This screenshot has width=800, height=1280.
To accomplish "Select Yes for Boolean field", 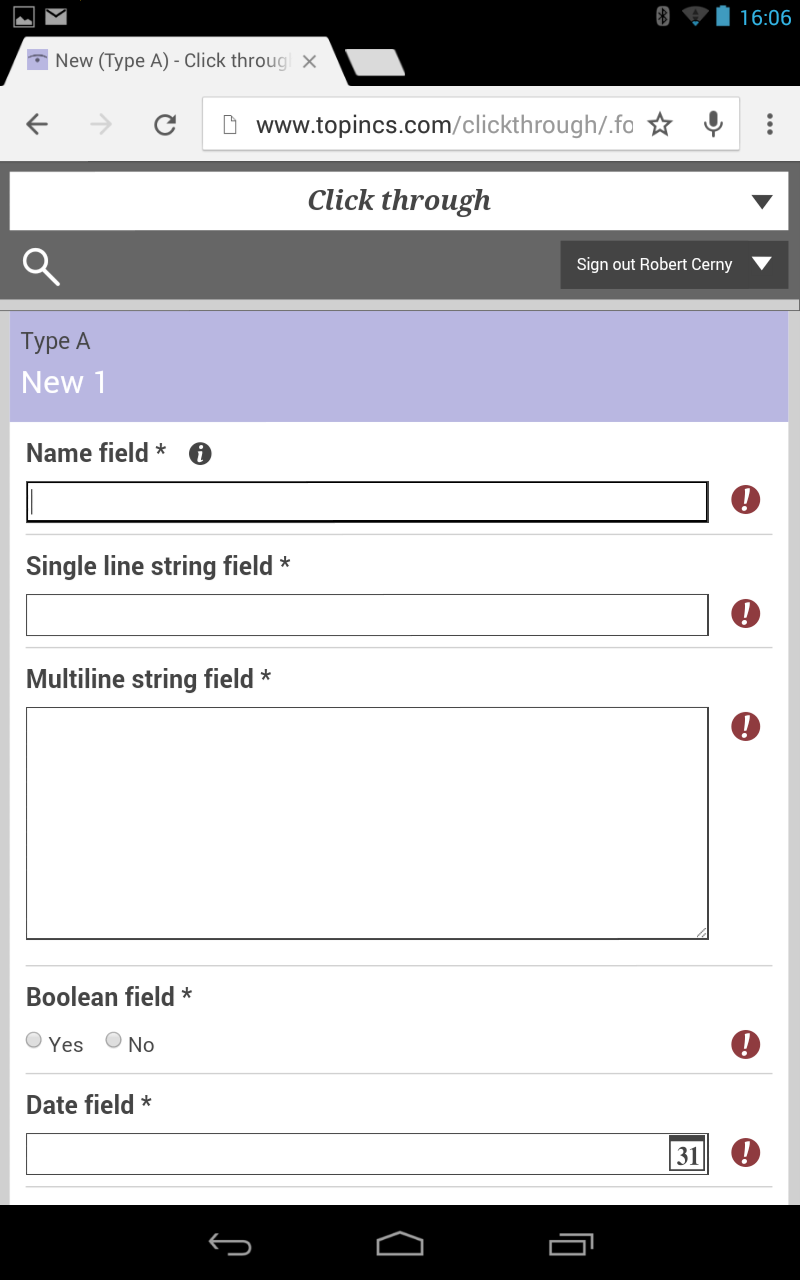I will coord(34,1041).
